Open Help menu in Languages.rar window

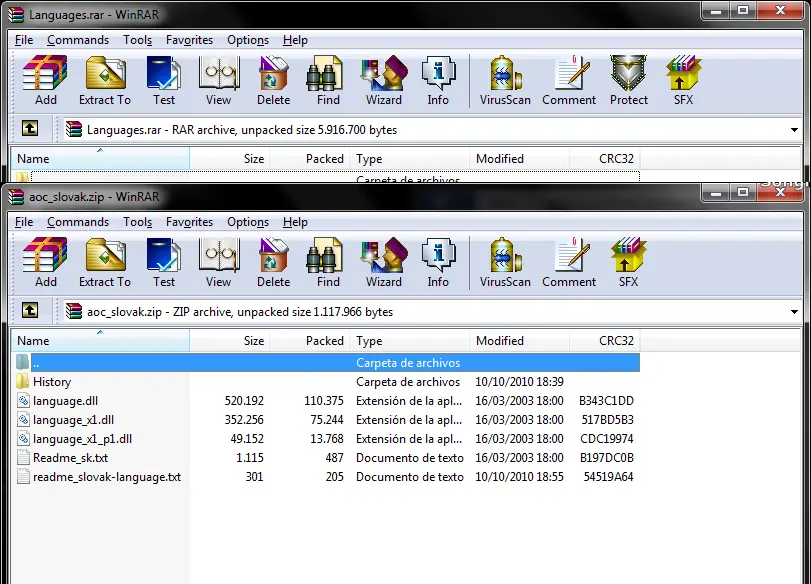(295, 40)
